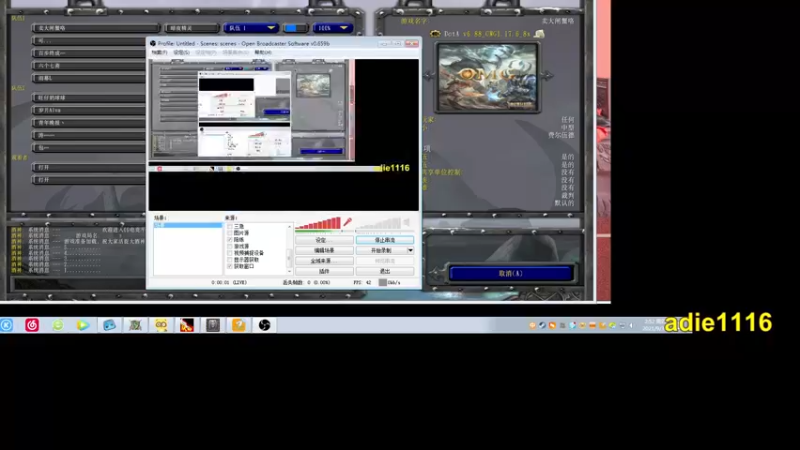Open the second player slot in team one
Image resolution: width=800 pixels, height=450 pixels.
[89, 40]
